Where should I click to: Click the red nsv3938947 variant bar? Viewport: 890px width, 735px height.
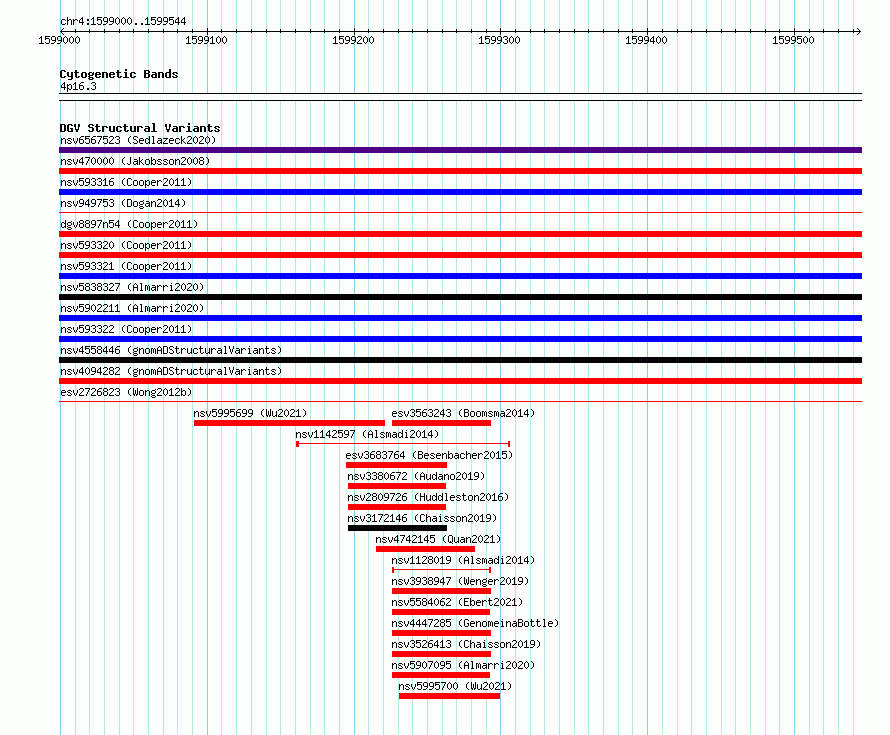(x=442, y=591)
